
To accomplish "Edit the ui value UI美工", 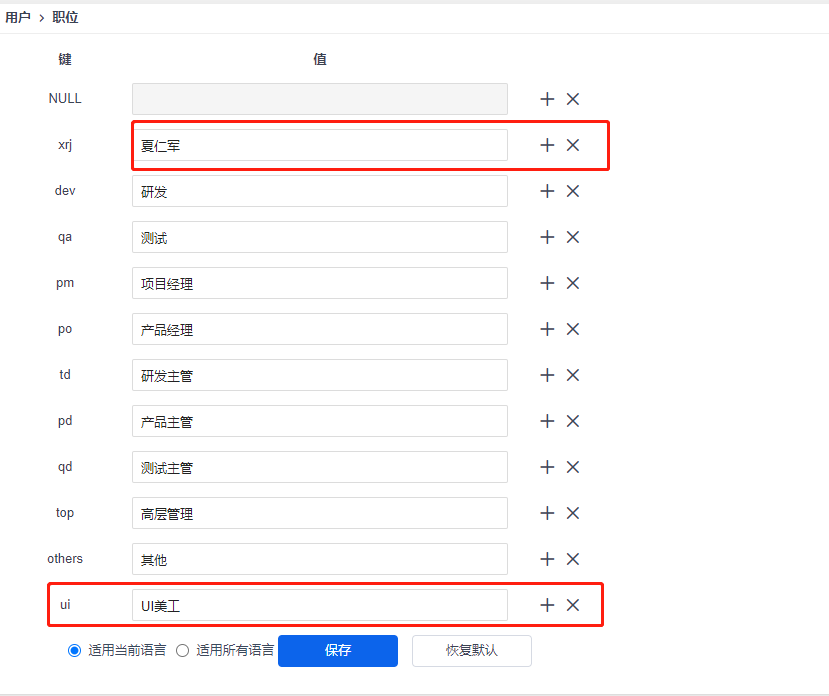I will click(x=320, y=605).
